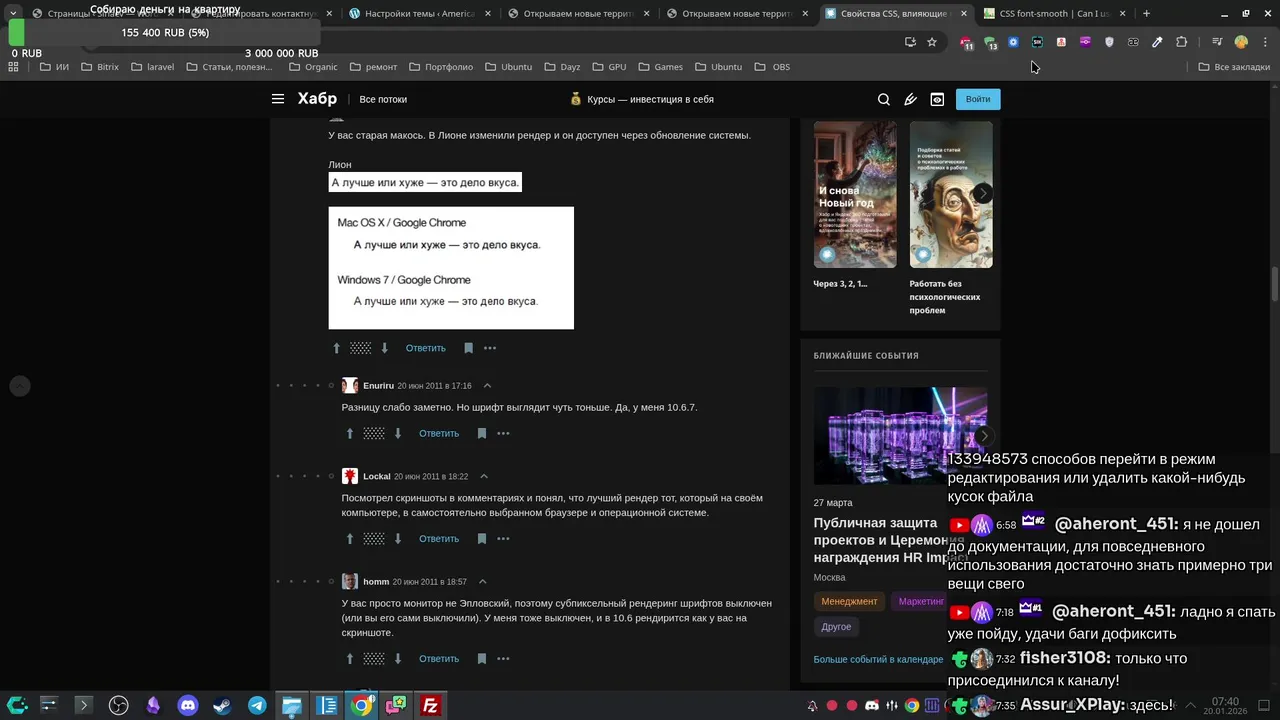Reply to Lockal's comment
The image size is (1280, 720).
point(439,538)
